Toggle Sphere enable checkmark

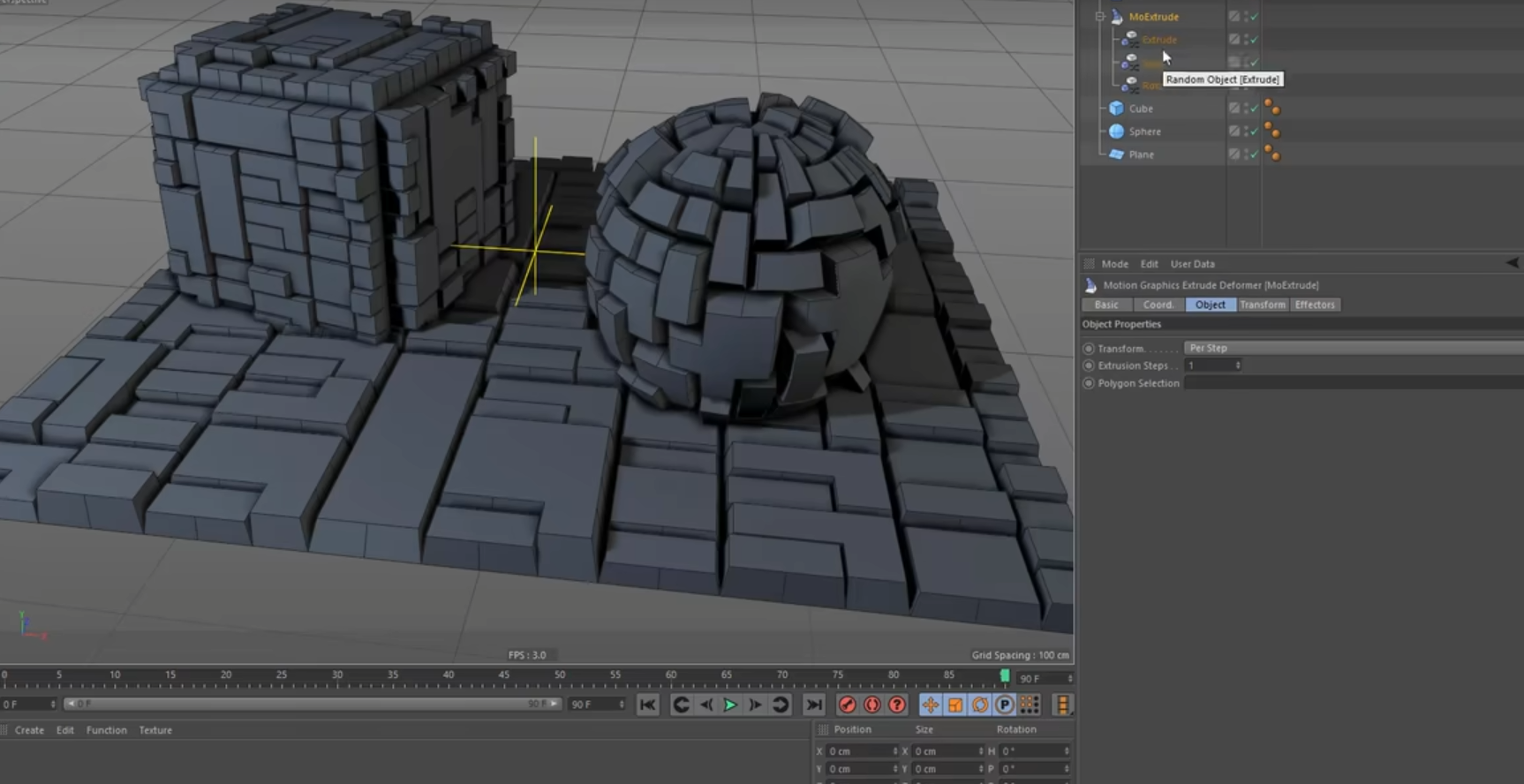tap(1254, 132)
